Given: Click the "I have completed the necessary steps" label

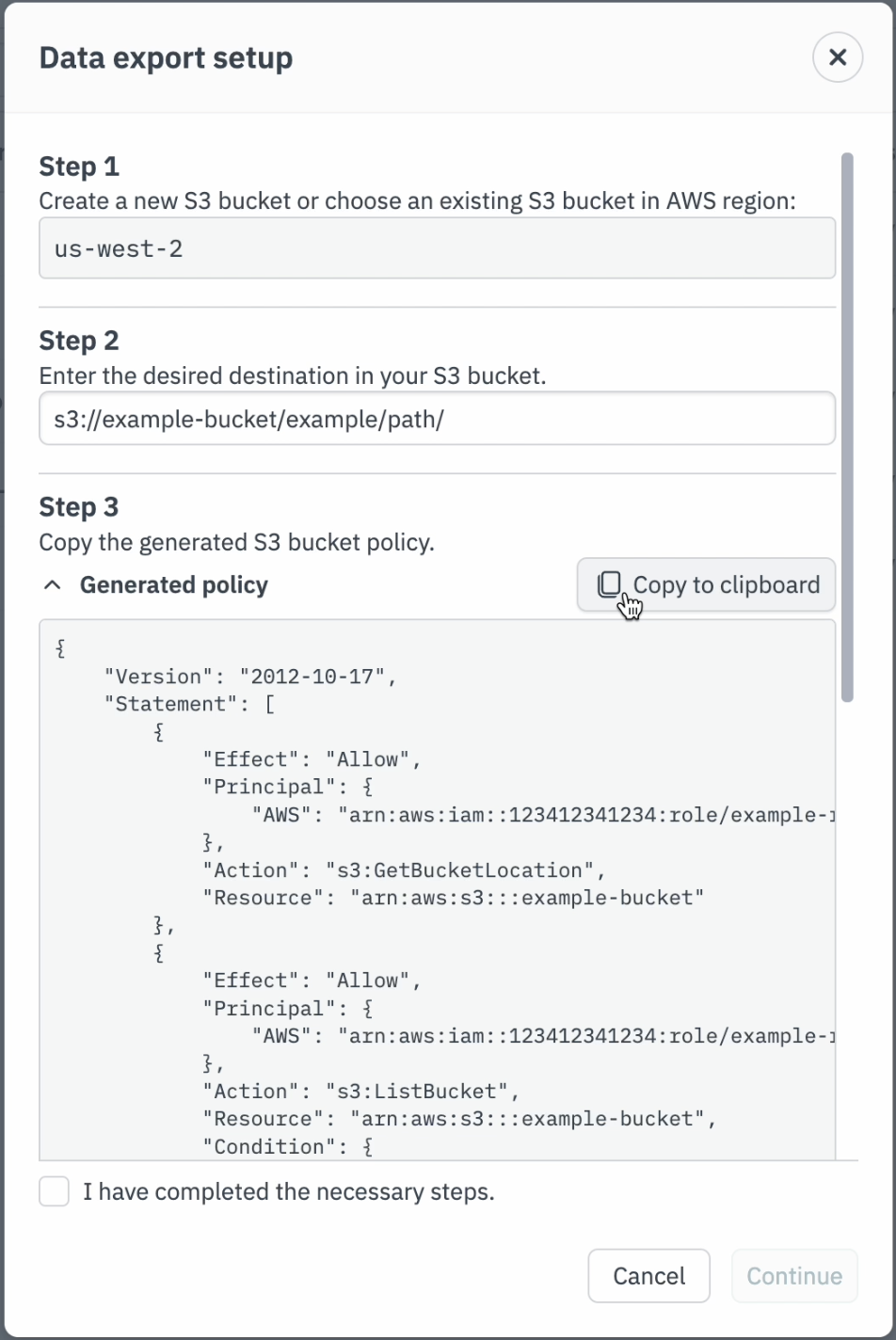Looking at the screenshot, I should click(x=289, y=1192).
